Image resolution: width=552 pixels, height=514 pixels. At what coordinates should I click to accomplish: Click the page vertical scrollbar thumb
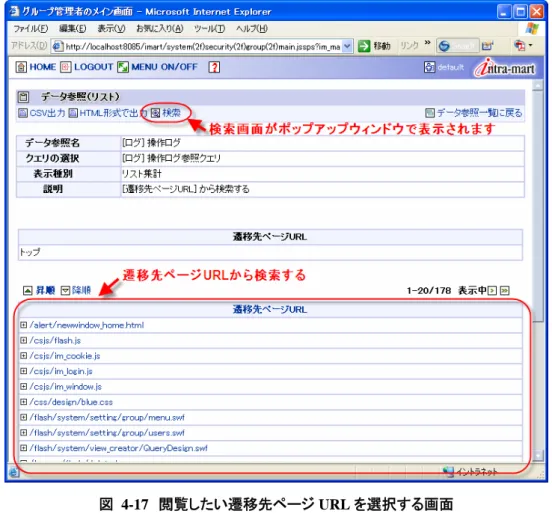click(537, 206)
